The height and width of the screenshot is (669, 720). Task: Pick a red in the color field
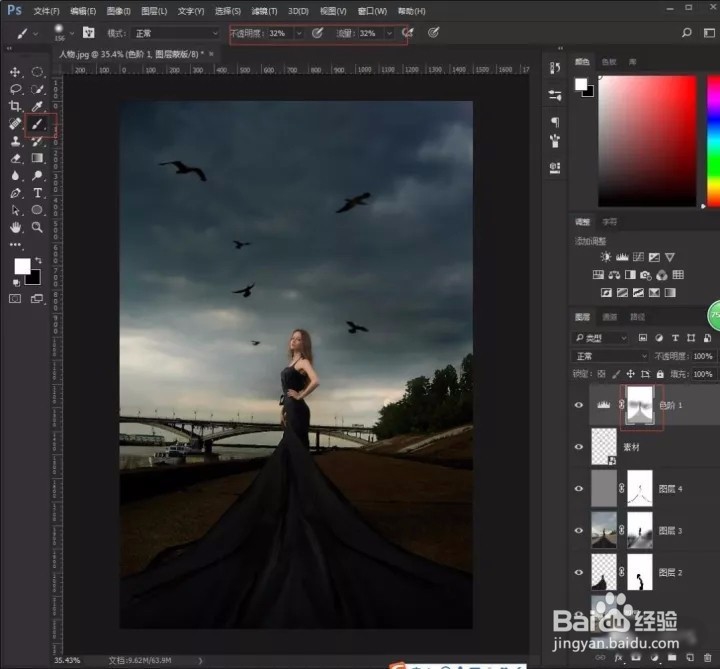coord(647,141)
